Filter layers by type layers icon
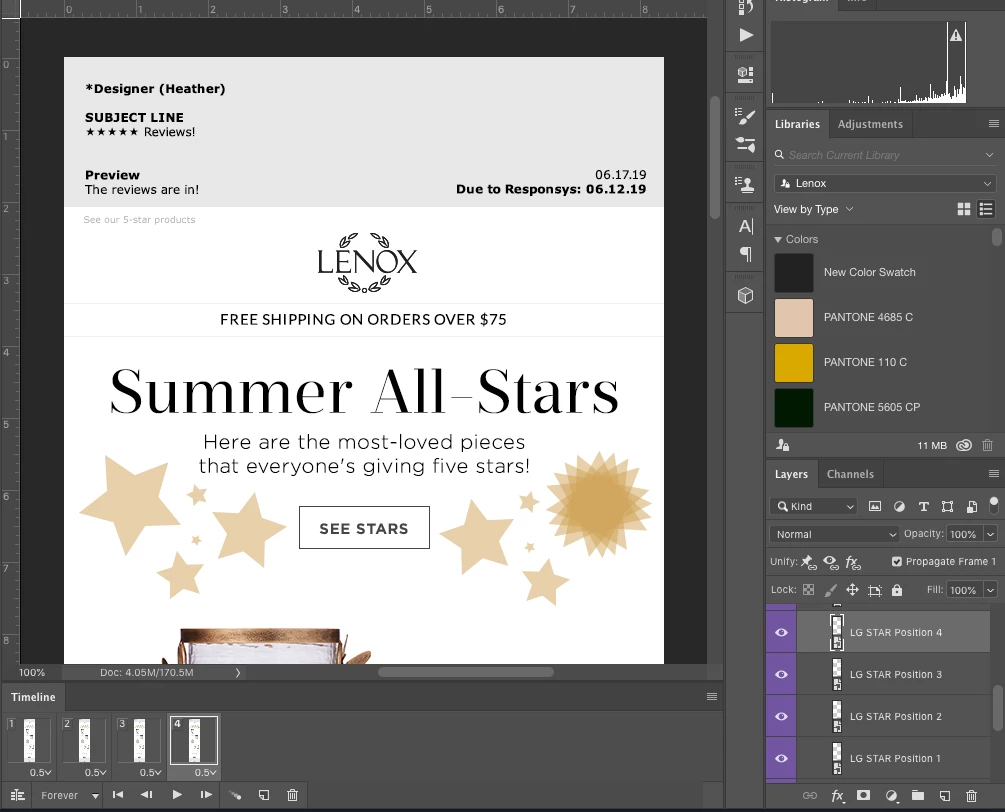The height and width of the screenshot is (812, 1005). (924, 506)
